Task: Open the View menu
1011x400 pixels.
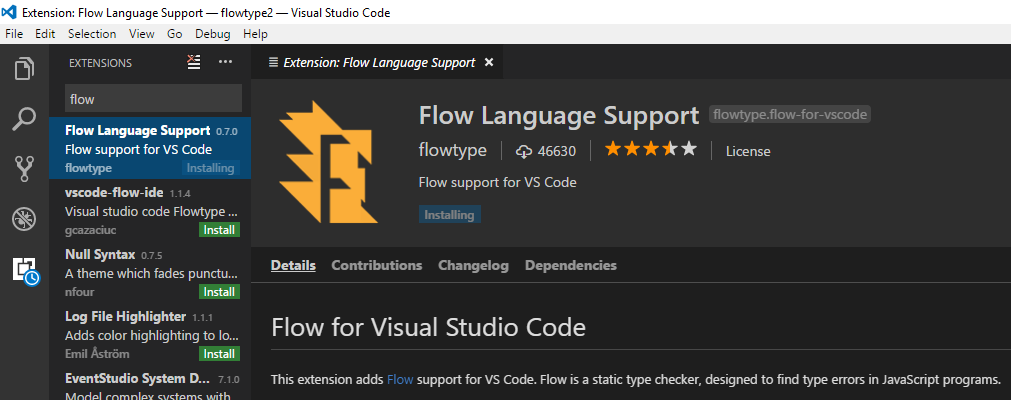Action: (x=141, y=34)
